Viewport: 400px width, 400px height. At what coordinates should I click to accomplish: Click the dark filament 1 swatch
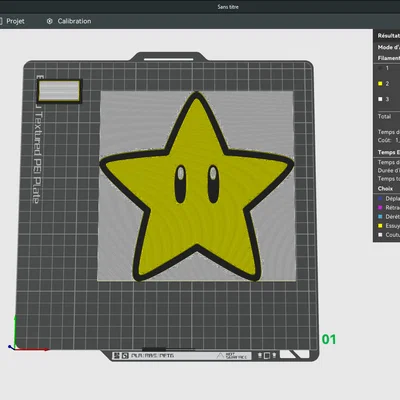pyautogui.click(x=380, y=68)
